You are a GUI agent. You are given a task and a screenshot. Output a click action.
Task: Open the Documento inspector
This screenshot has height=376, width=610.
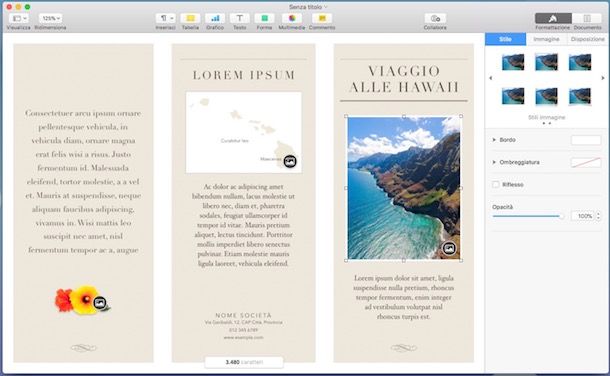click(x=587, y=18)
